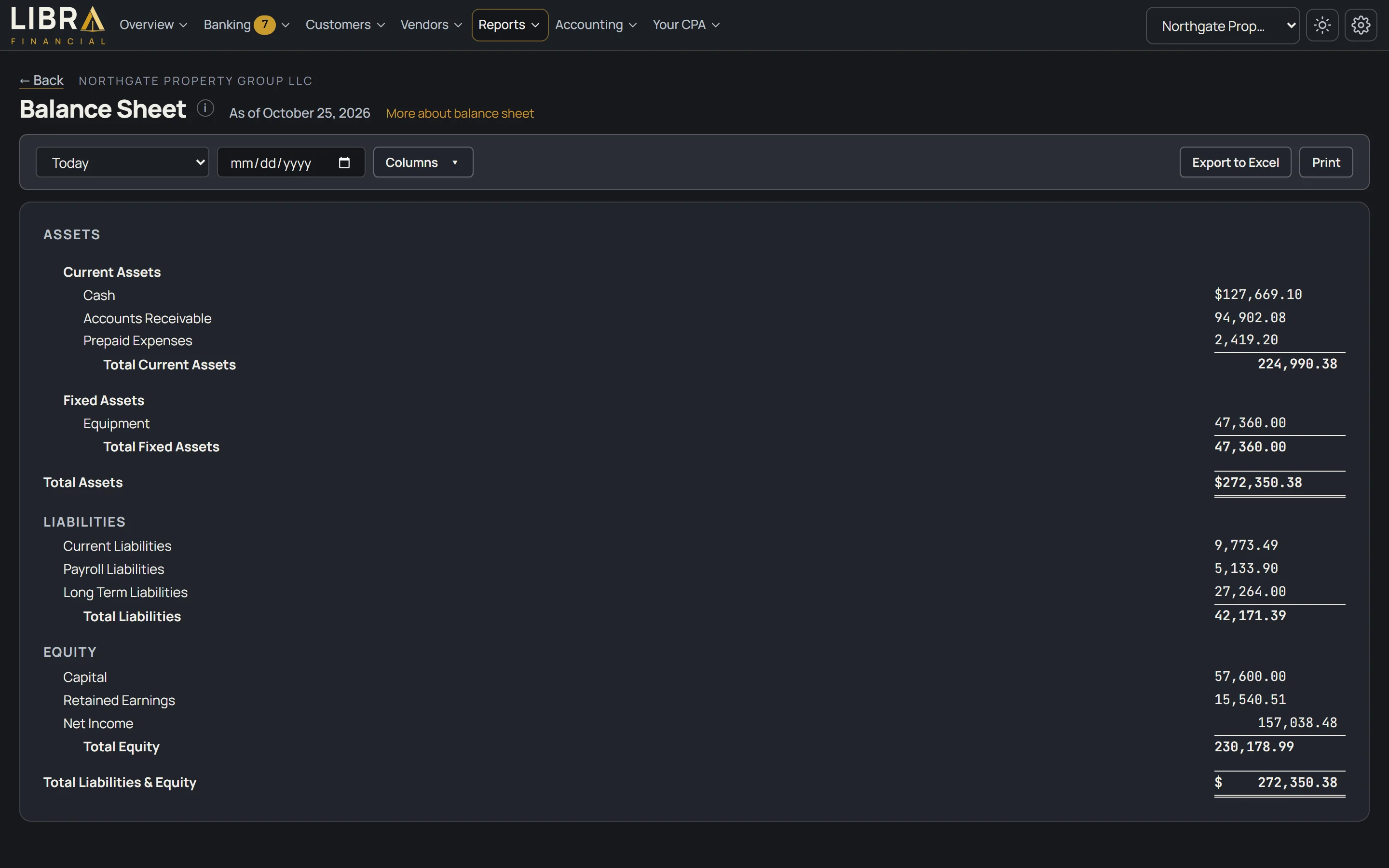Viewport: 1389px width, 868px height.
Task: Expand the Columns dropdown
Action: click(x=423, y=163)
